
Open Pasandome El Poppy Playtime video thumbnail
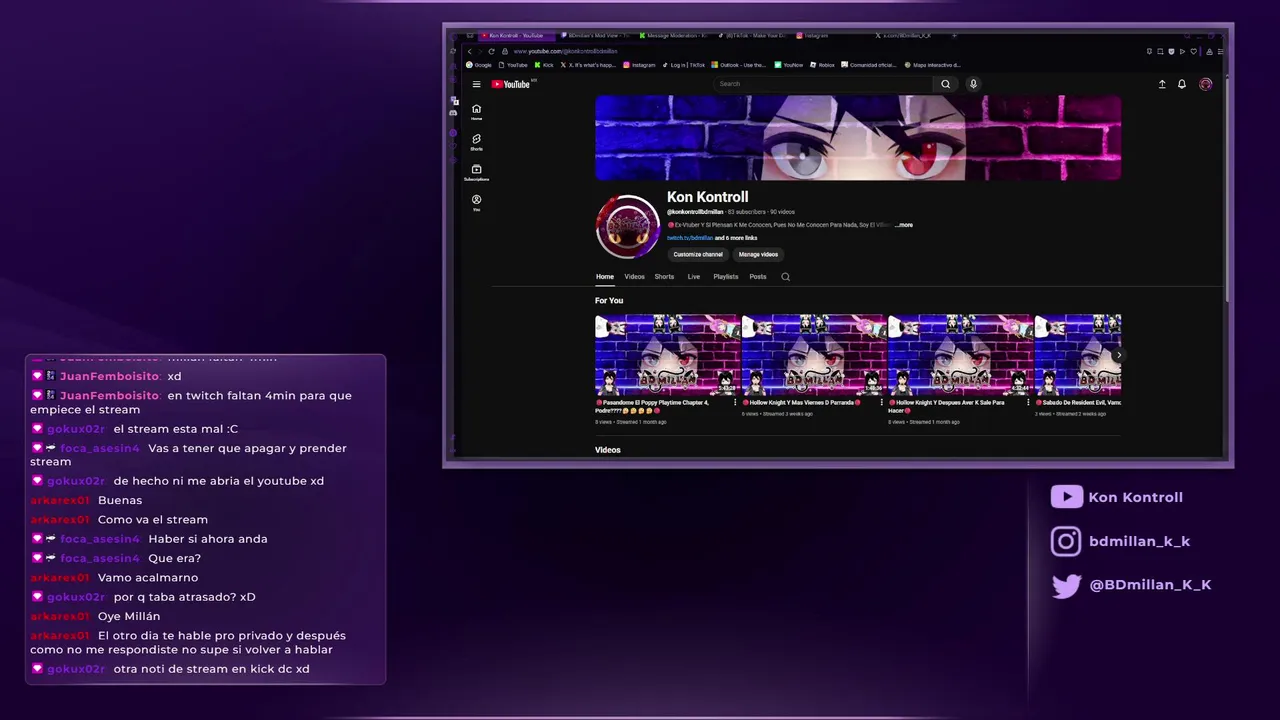pos(667,355)
